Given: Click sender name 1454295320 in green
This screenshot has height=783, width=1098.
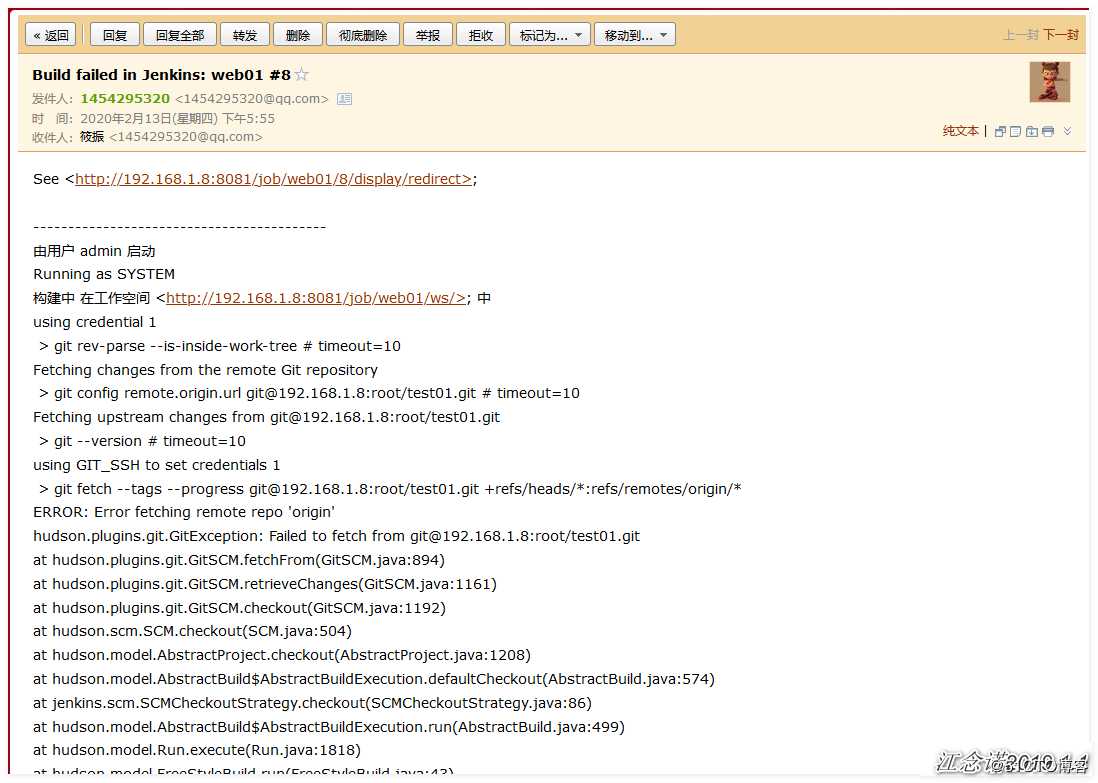Looking at the screenshot, I should coord(125,99).
